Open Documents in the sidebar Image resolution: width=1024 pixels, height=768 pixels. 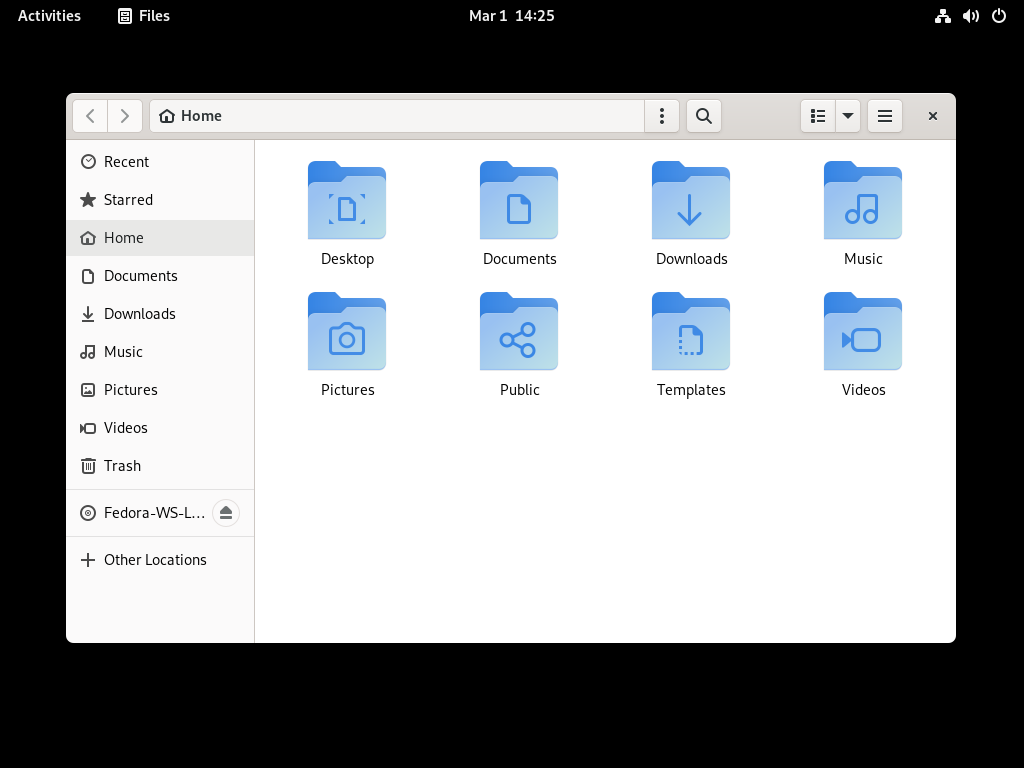pyautogui.click(x=160, y=276)
